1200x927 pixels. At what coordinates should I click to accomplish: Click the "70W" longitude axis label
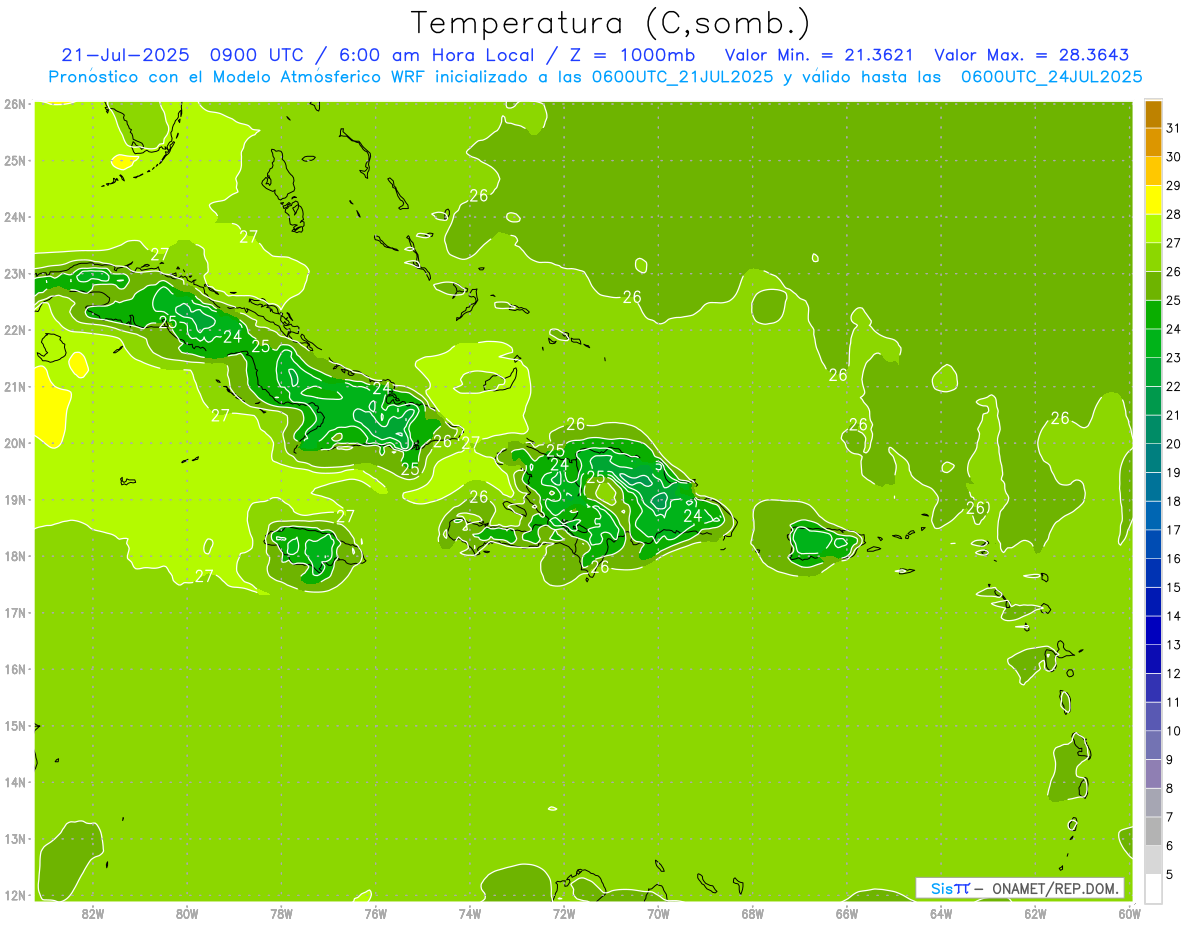click(x=658, y=913)
